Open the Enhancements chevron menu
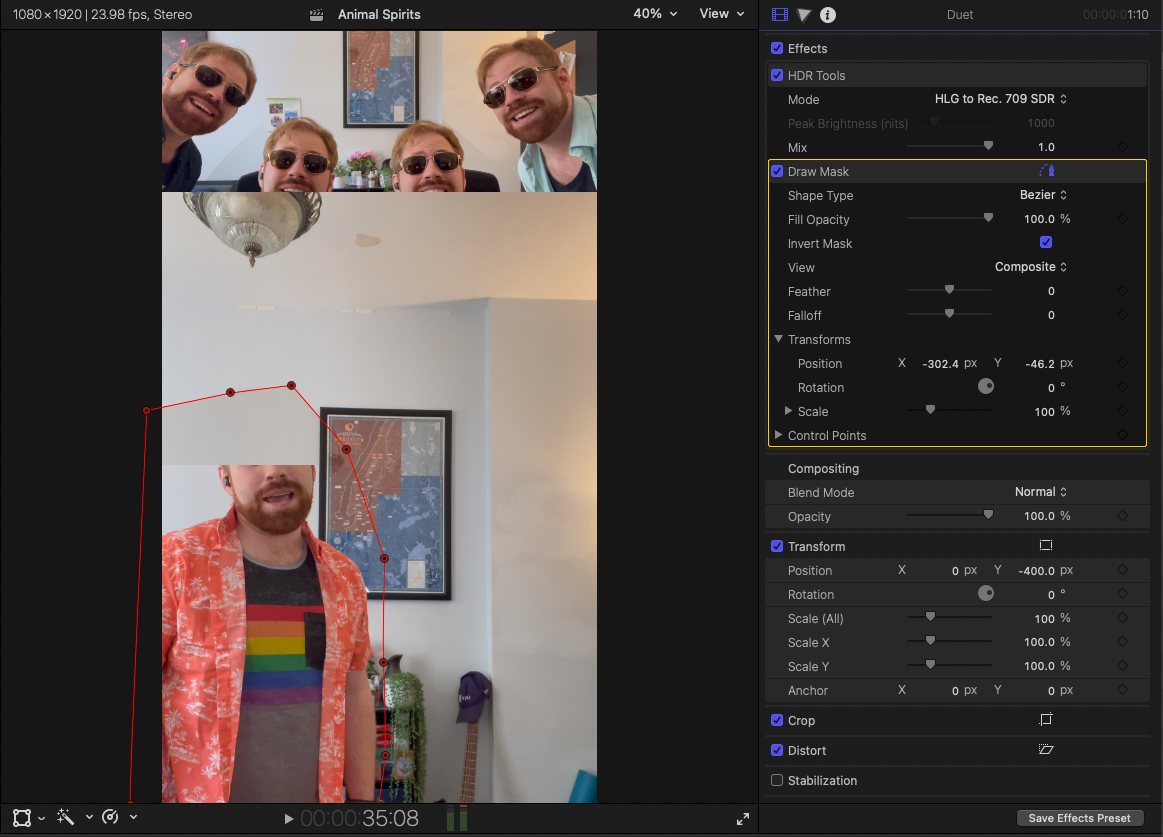 click(89, 817)
